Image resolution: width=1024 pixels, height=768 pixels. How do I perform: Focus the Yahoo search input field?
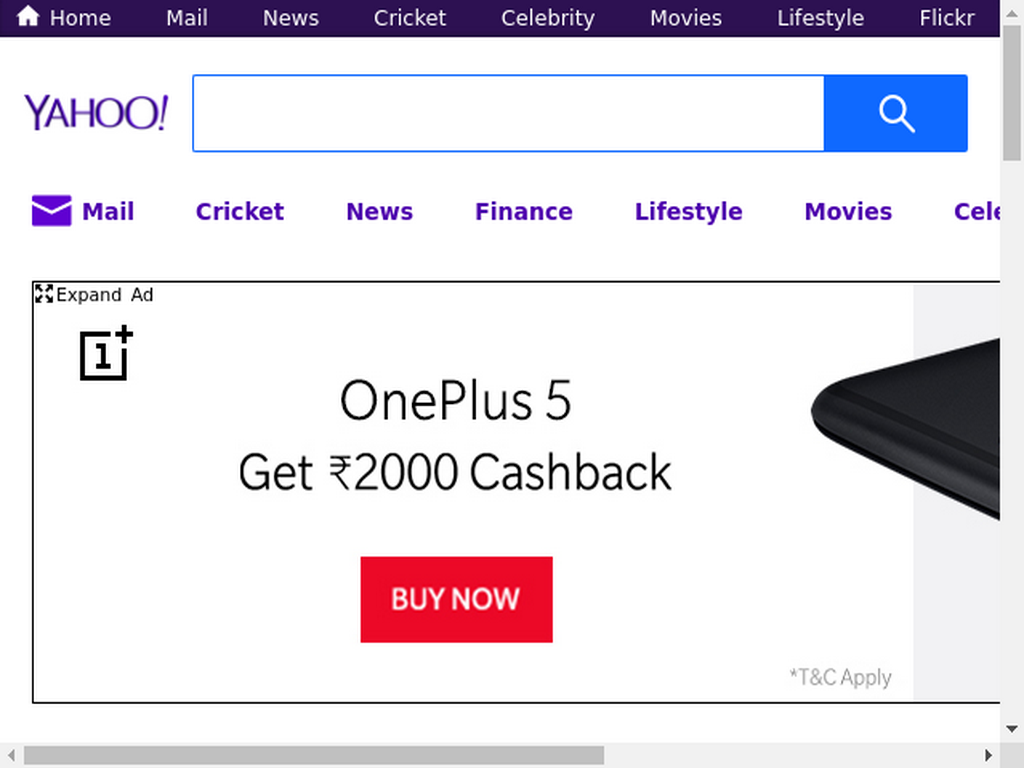pyautogui.click(x=509, y=113)
